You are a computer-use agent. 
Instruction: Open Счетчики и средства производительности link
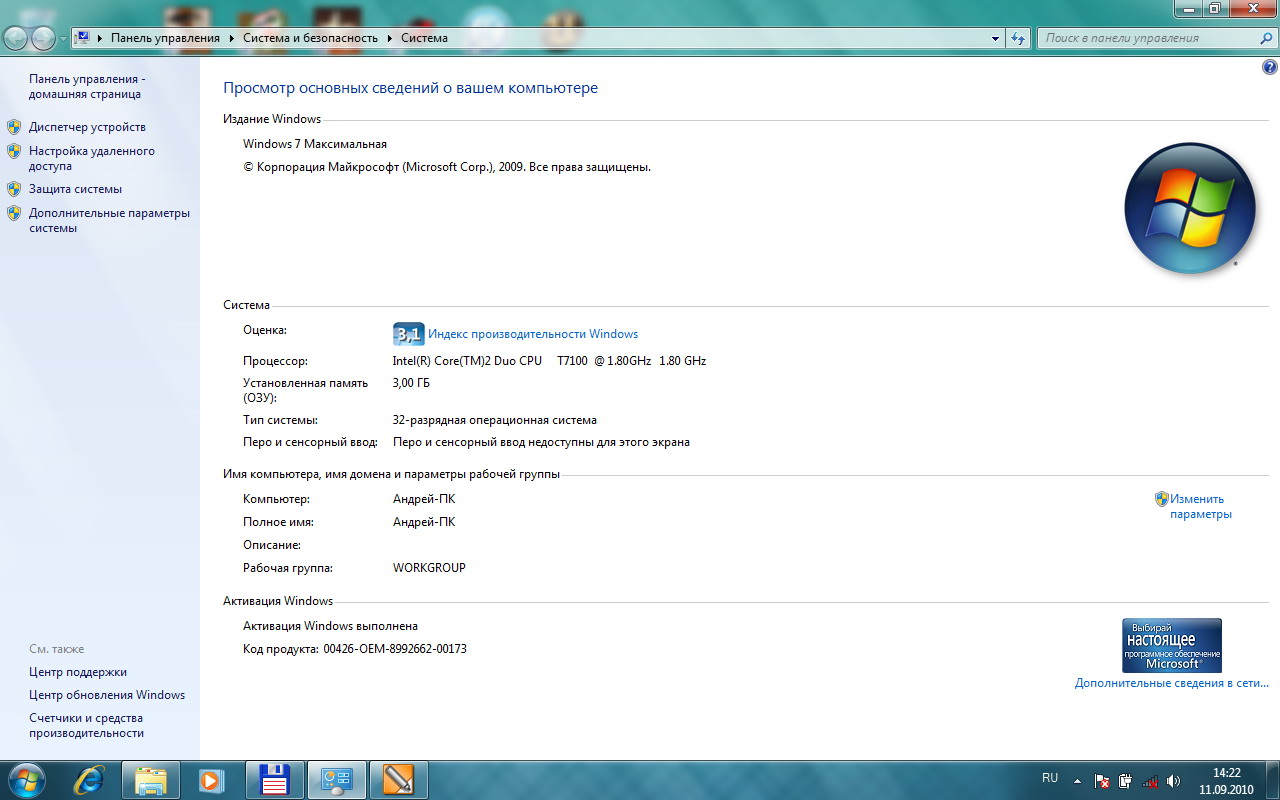[86, 725]
